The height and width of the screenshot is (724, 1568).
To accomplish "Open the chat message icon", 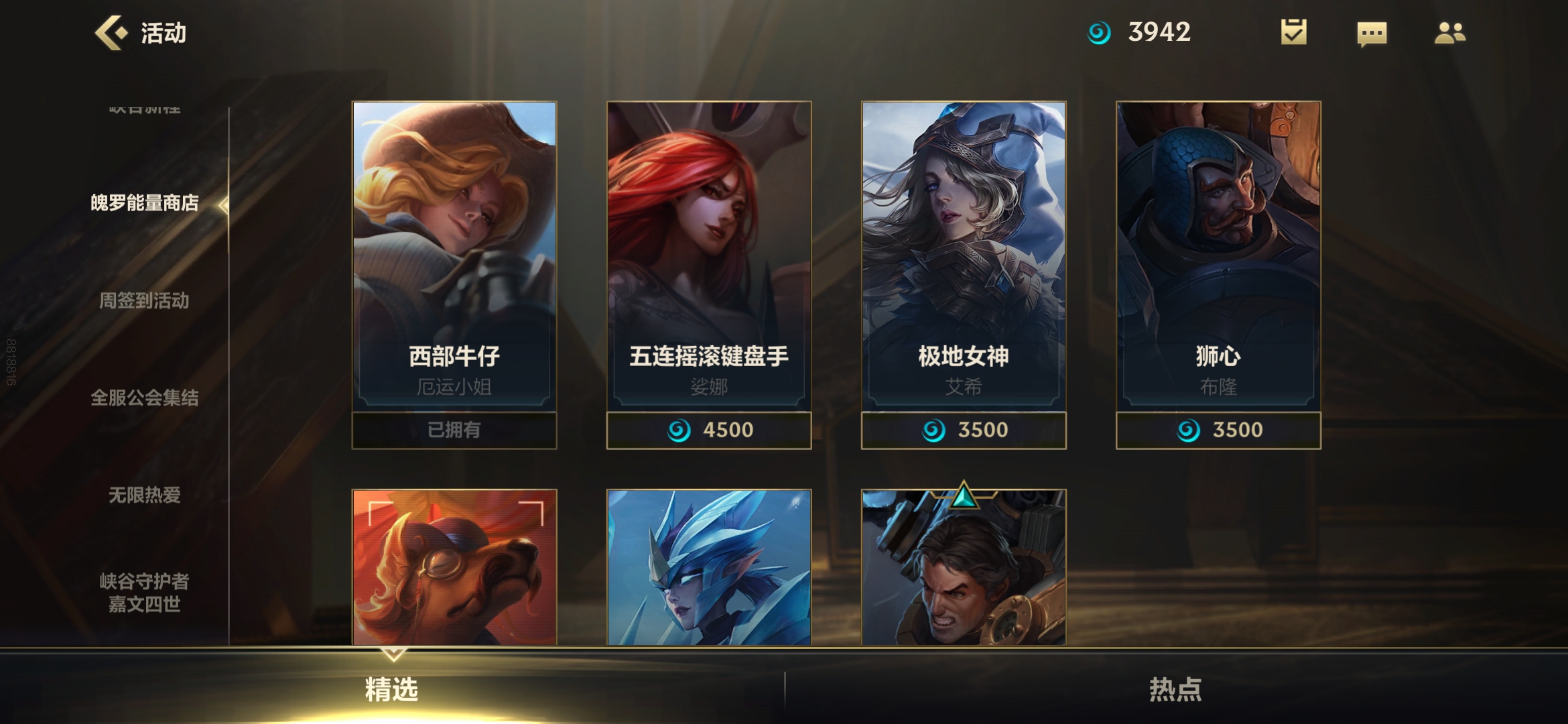I will point(1372,34).
